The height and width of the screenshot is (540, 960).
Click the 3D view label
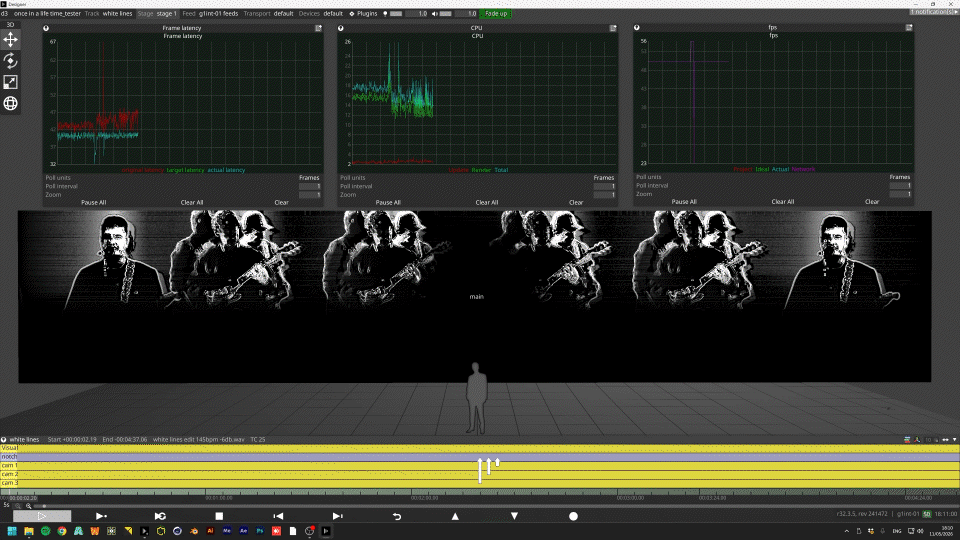(x=10, y=24)
